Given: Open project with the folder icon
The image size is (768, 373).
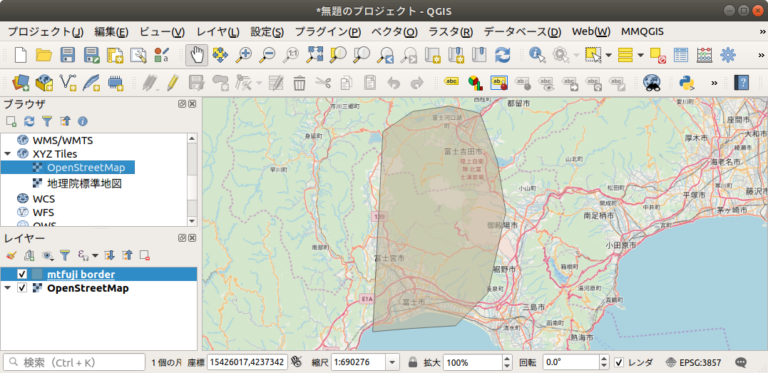Looking at the screenshot, I should tap(44, 54).
